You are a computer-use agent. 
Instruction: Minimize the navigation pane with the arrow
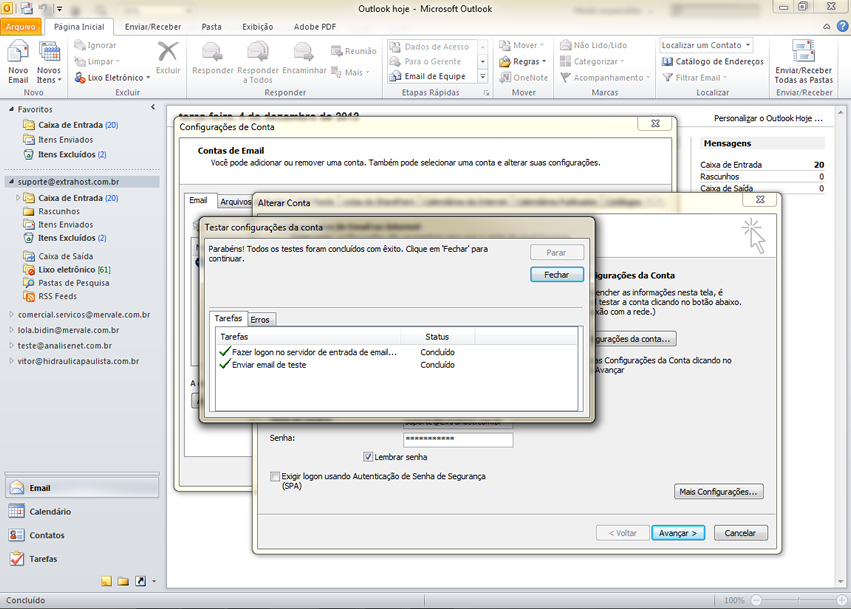[x=153, y=107]
